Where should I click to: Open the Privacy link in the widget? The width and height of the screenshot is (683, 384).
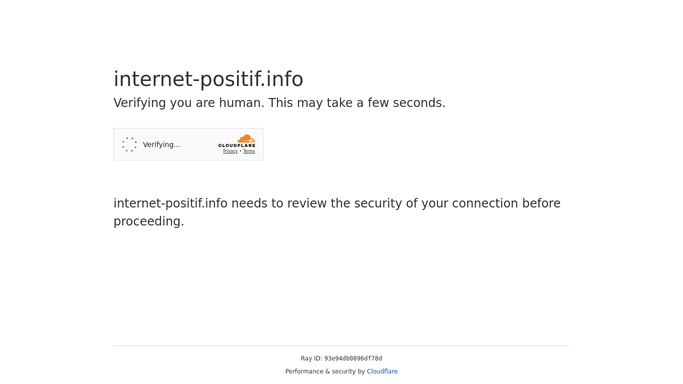(x=230, y=152)
